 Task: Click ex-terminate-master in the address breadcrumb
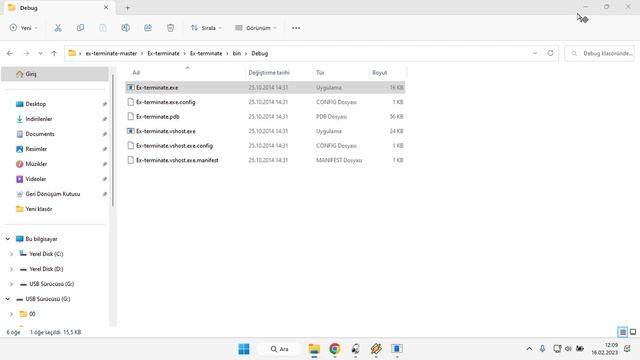click(x=111, y=53)
